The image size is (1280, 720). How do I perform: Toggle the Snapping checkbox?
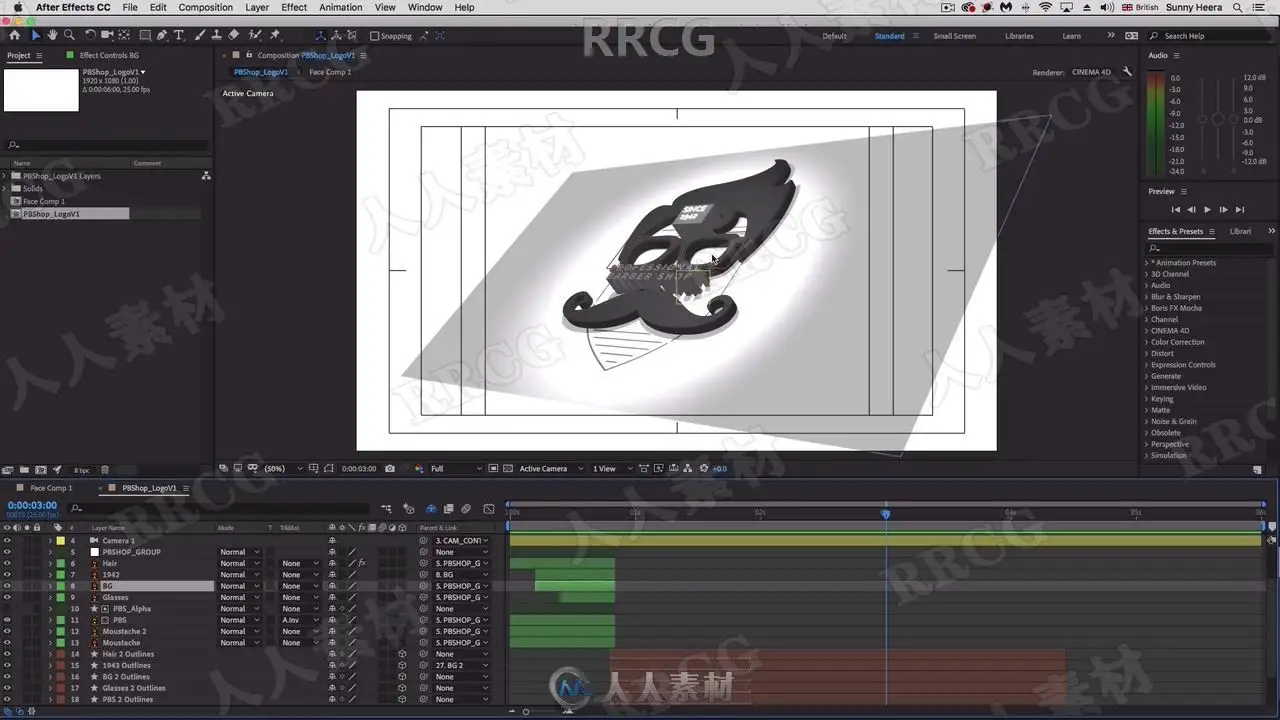point(374,36)
